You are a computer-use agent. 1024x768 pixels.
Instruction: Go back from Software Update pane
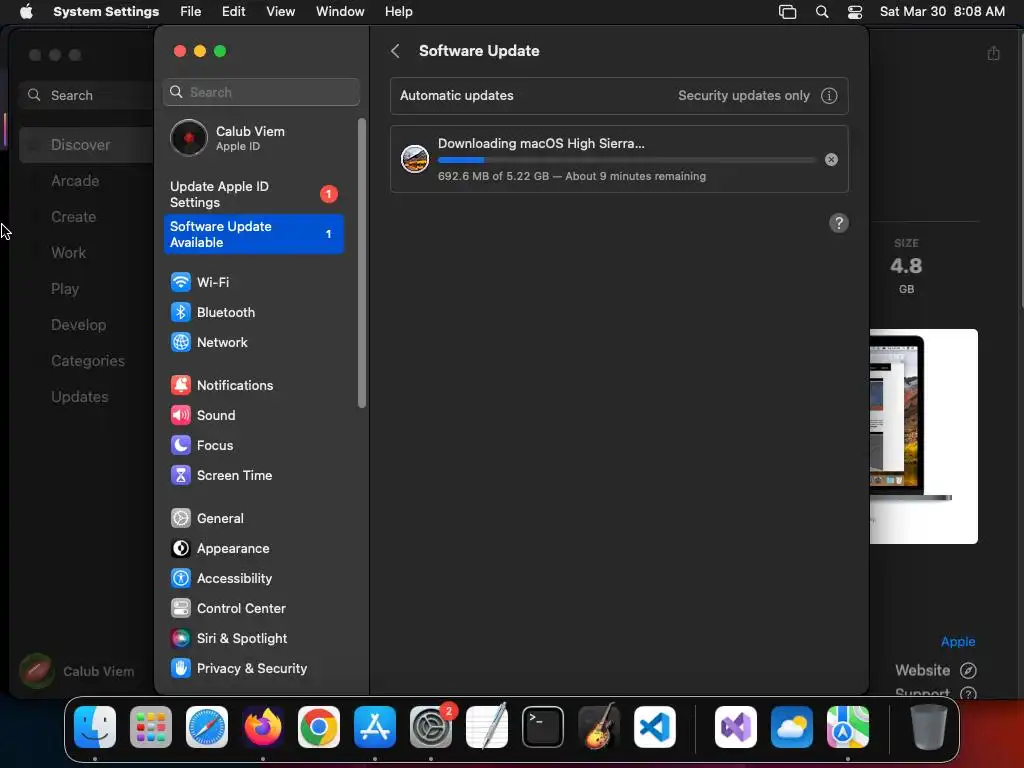[x=395, y=51]
